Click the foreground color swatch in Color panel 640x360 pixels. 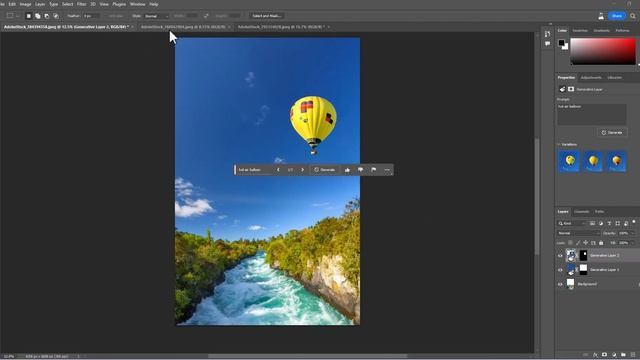[562, 43]
